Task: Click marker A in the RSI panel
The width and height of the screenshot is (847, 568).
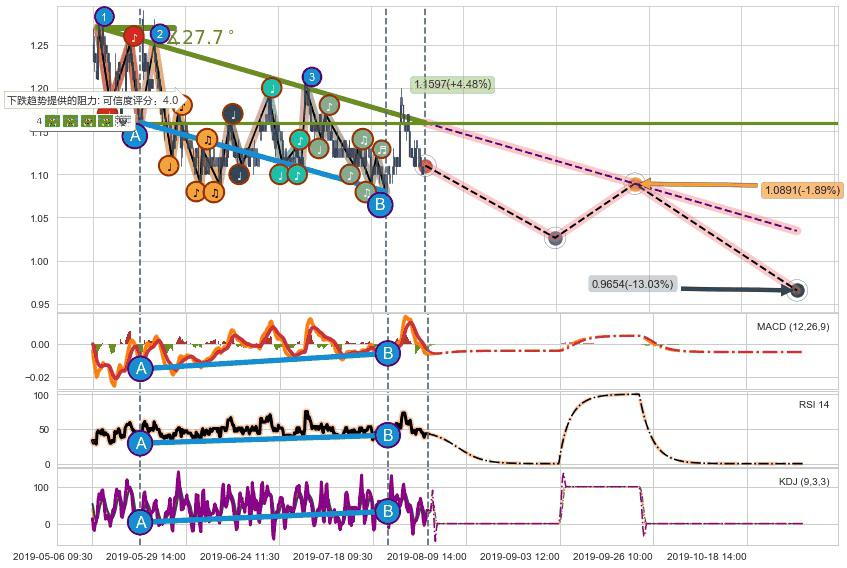Action: coord(141,442)
